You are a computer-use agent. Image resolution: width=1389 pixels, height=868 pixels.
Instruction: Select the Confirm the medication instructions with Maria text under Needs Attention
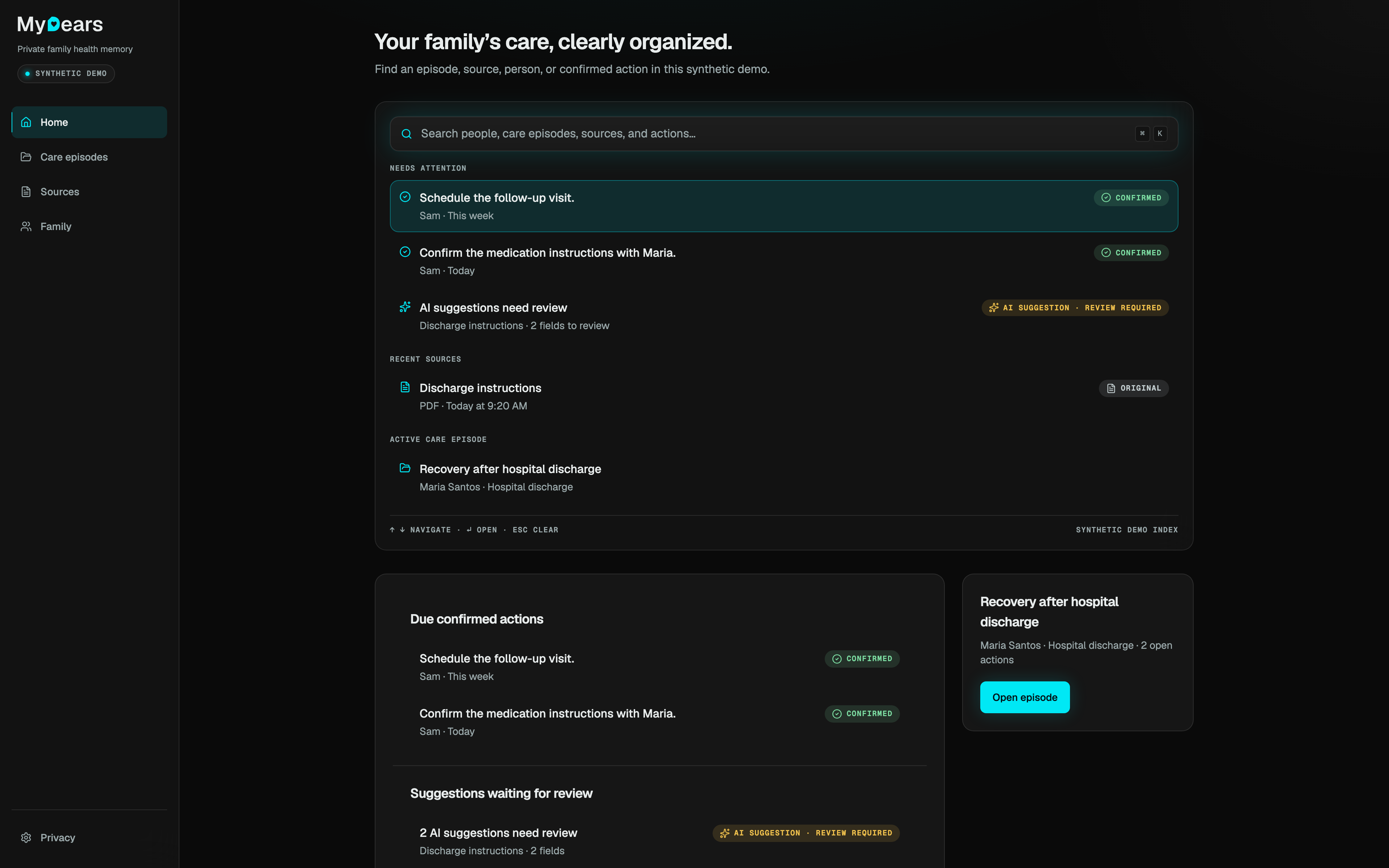(x=548, y=252)
